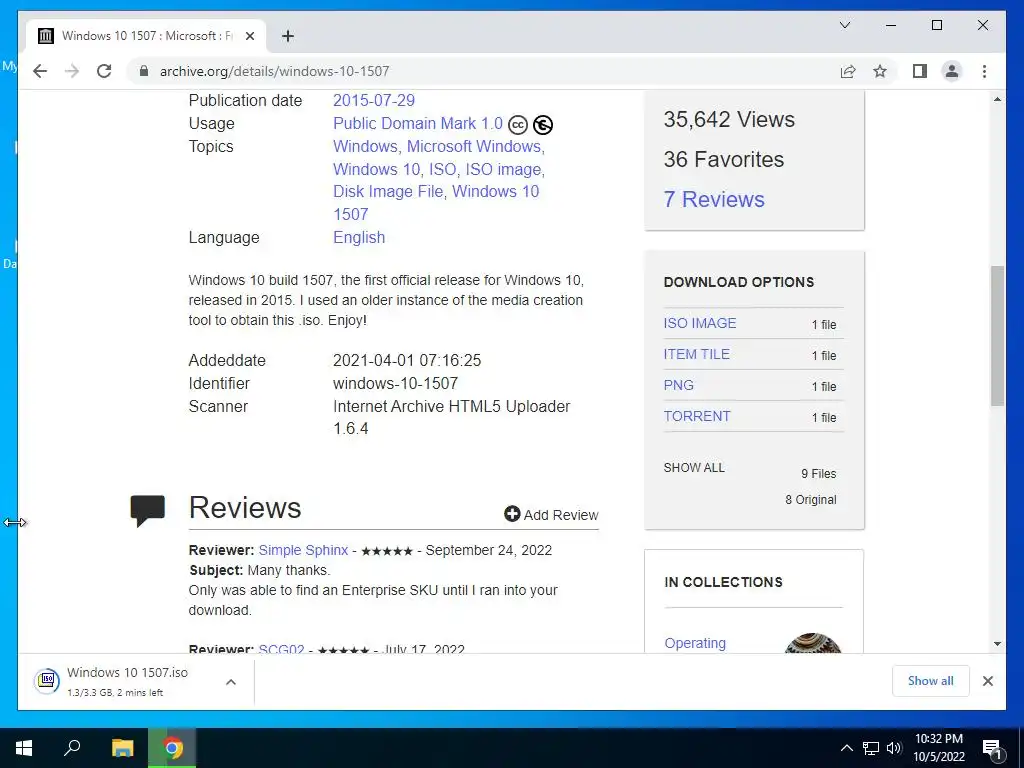This screenshot has height=768, width=1024.
Task: Open the PNG download option
Action: [679, 385]
